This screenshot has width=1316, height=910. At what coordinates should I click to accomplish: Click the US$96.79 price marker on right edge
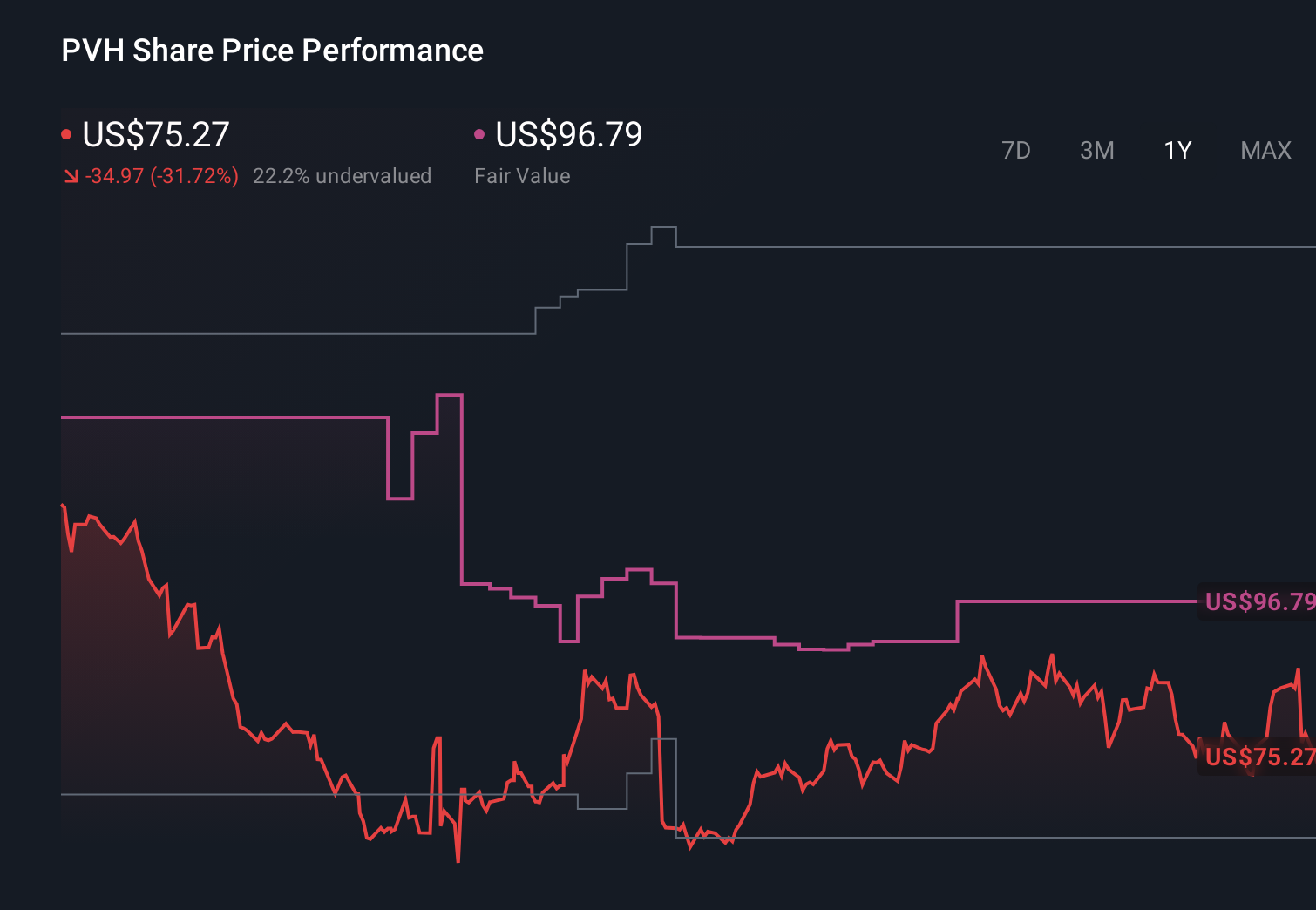[1258, 601]
